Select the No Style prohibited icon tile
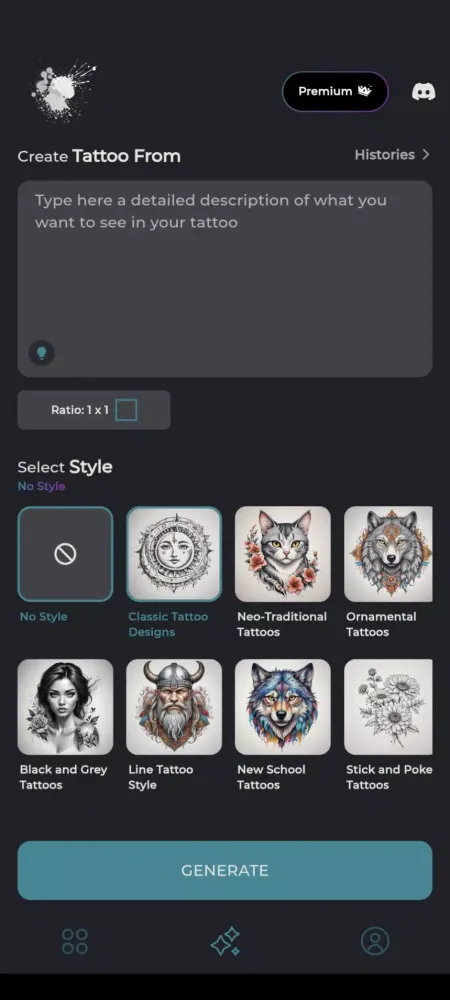The height and width of the screenshot is (1000, 450). point(65,554)
